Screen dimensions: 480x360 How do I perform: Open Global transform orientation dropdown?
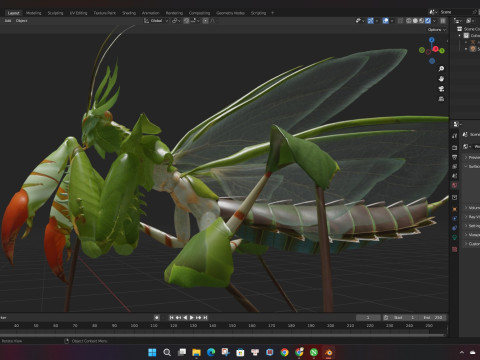pos(156,21)
